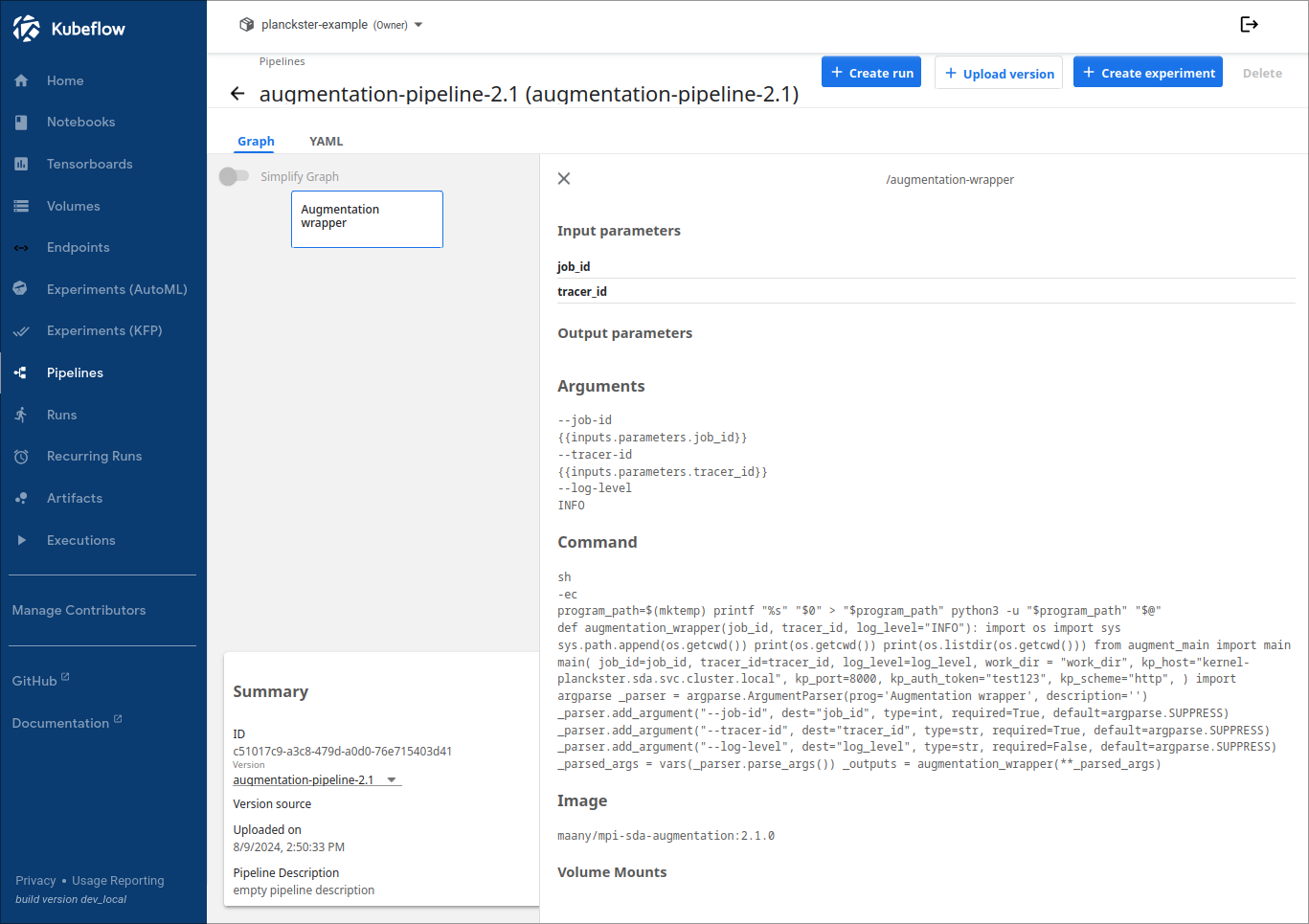Image resolution: width=1309 pixels, height=924 pixels.
Task: Click the image name maany/mpi-sda-augmentation:2.1.0
Action: coord(666,836)
